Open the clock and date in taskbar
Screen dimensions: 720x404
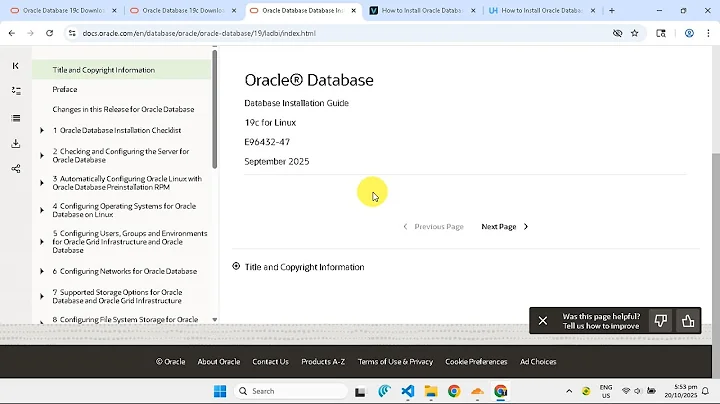tap(681, 391)
